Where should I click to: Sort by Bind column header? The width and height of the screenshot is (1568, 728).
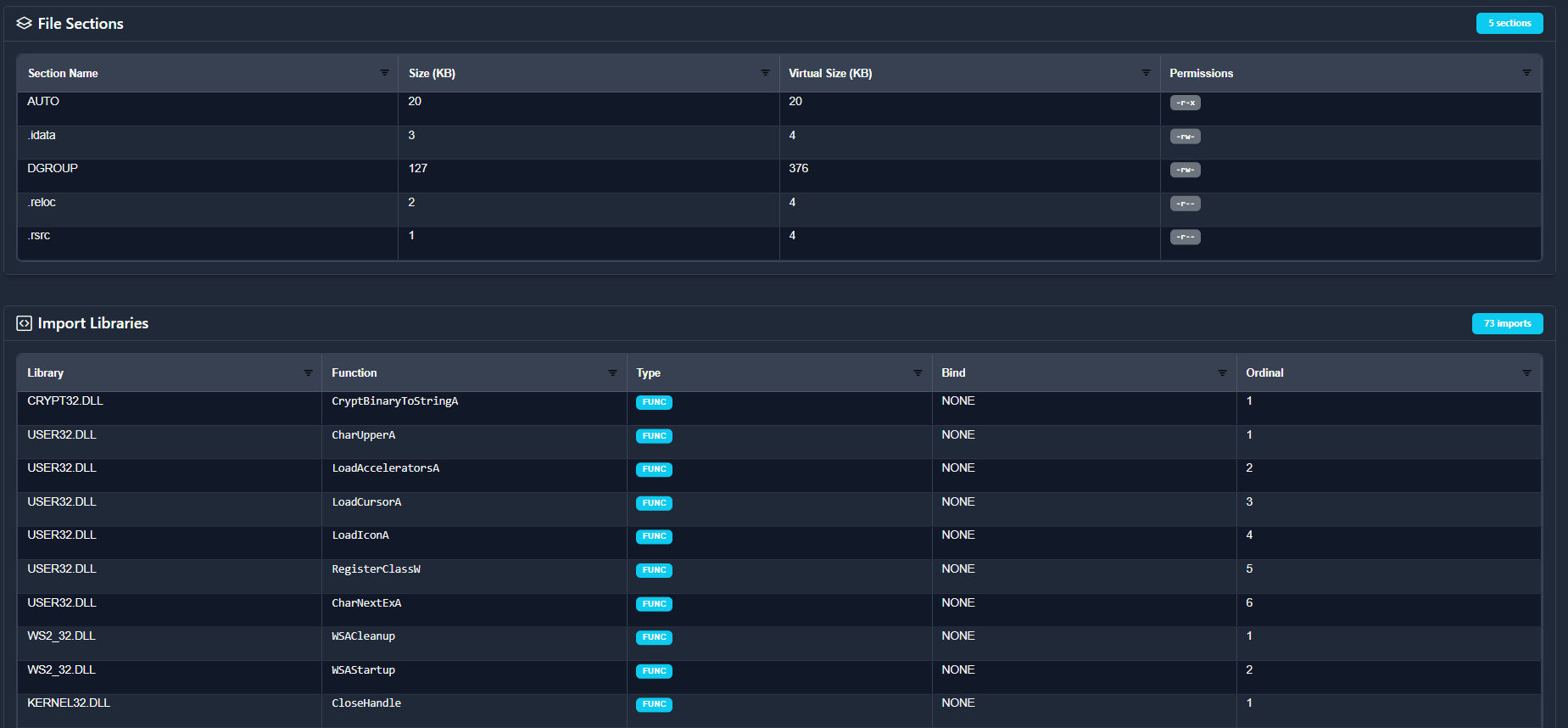(x=953, y=373)
